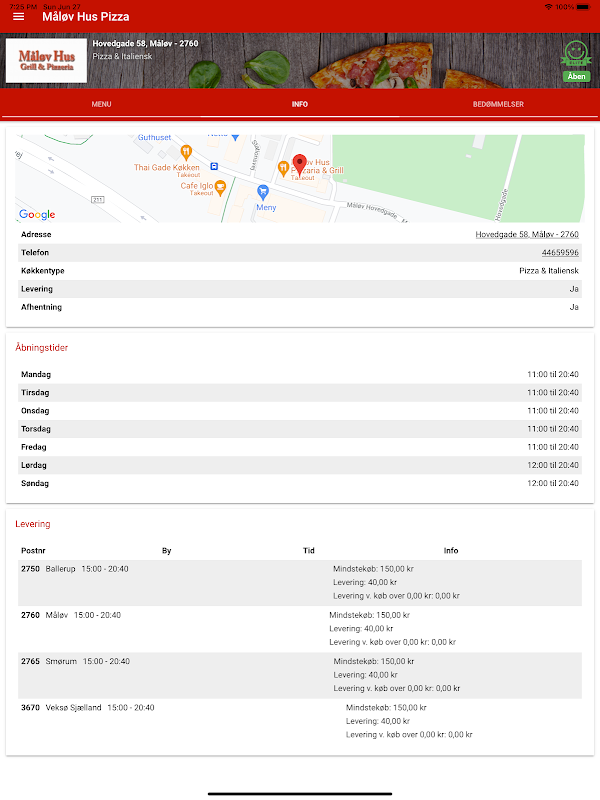Select the Afhentning row label
600x800 pixels.
41,307
